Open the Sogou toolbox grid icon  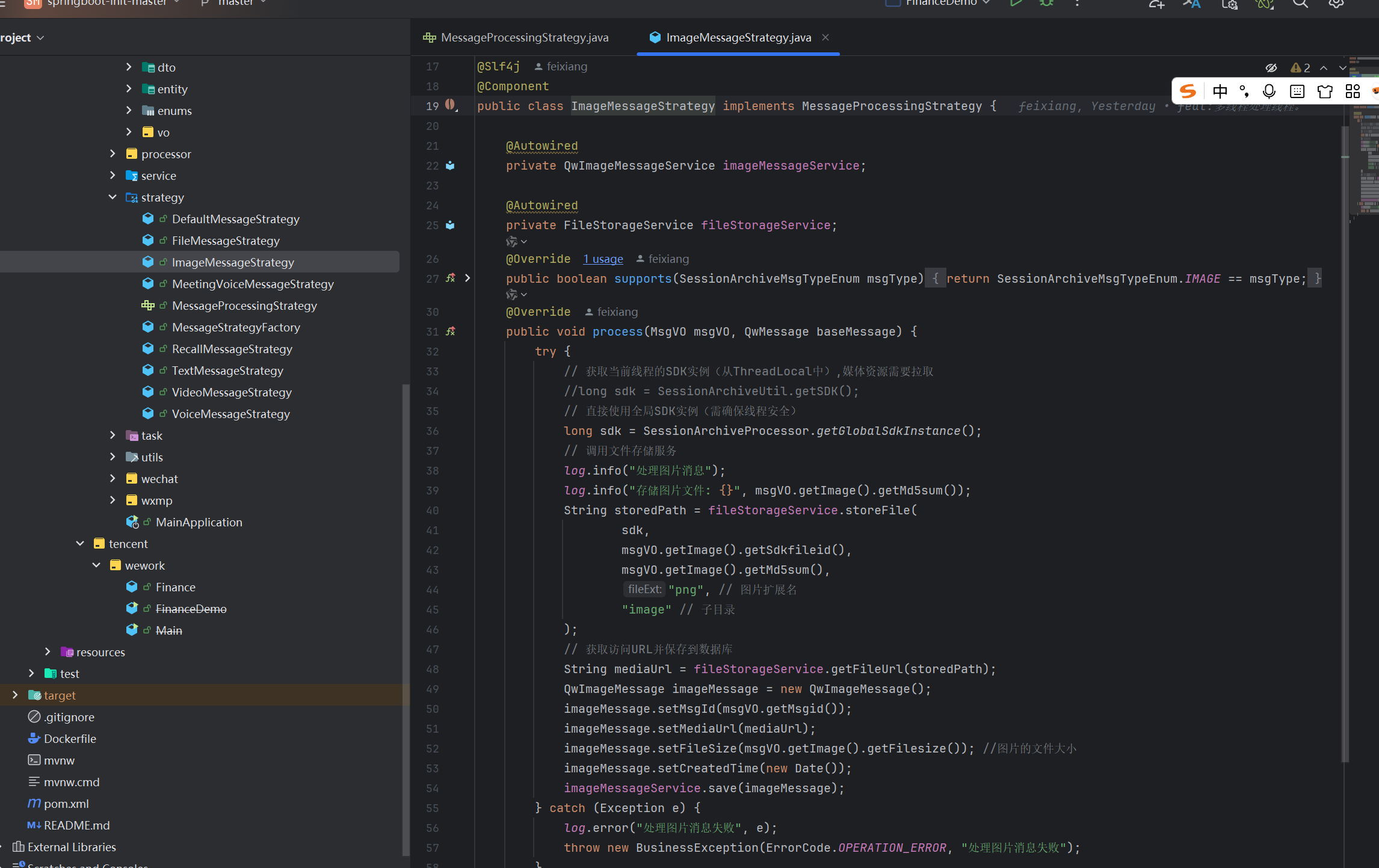point(1353,91)
